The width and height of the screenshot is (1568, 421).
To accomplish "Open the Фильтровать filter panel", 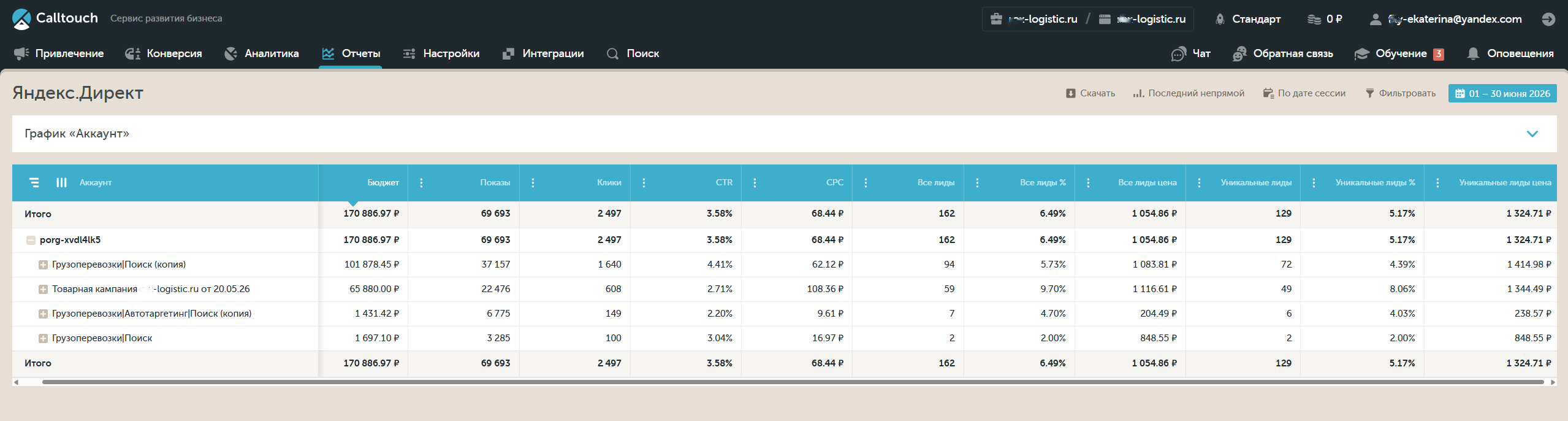I will [1401, 93].
